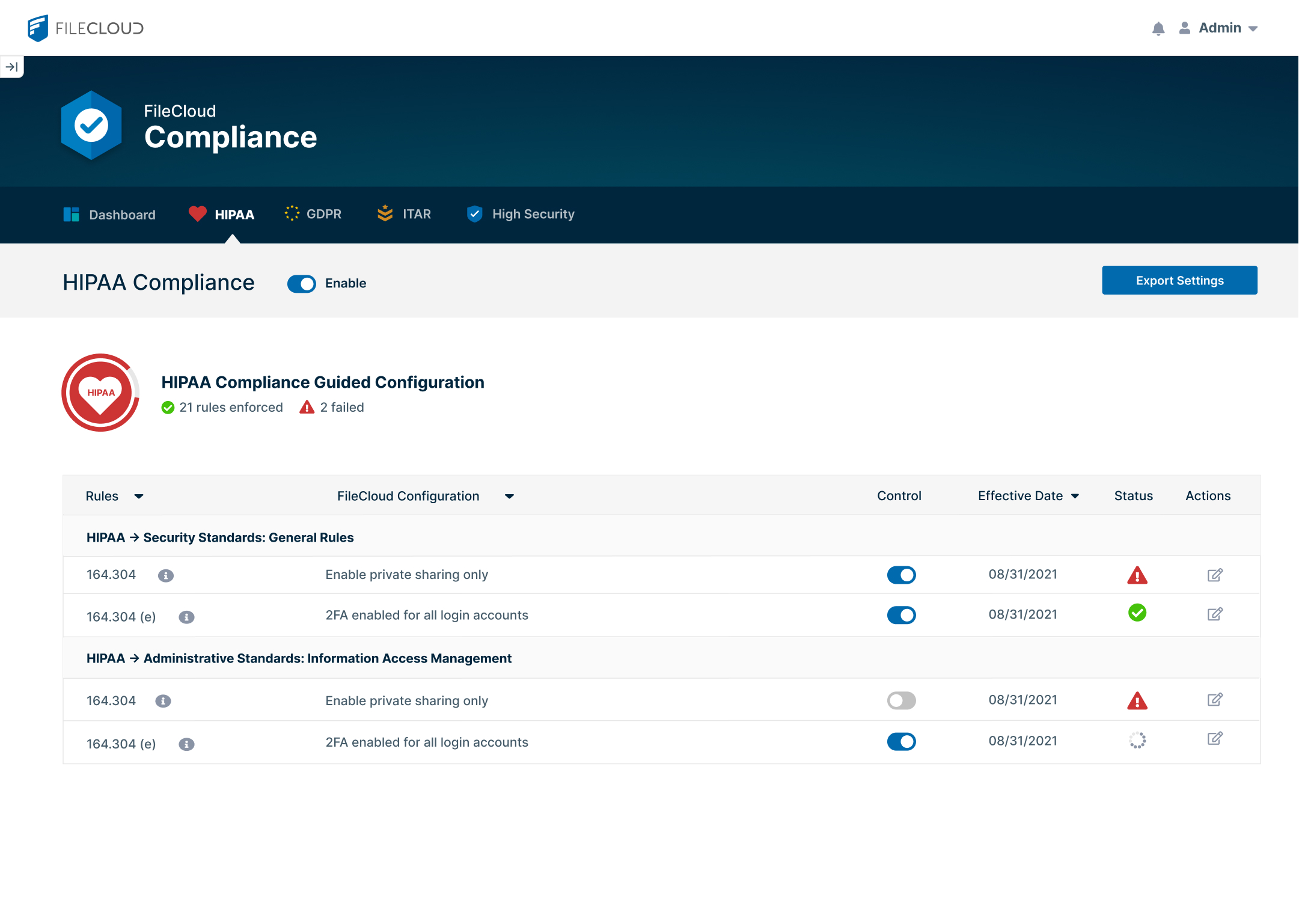Viewport: 1299px width, 924px height.
Task: Toggle control for General Rules 2FA
Action: pos(902,615)
